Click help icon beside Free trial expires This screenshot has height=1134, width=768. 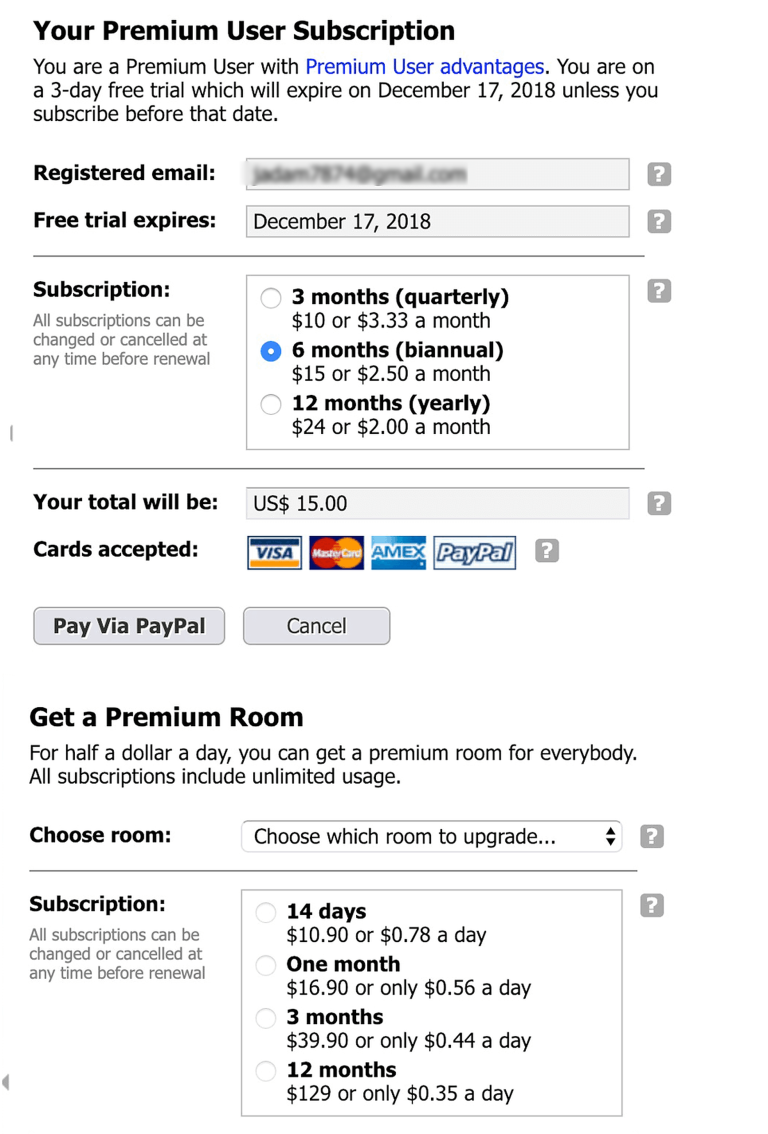click(x=659, y=221)
